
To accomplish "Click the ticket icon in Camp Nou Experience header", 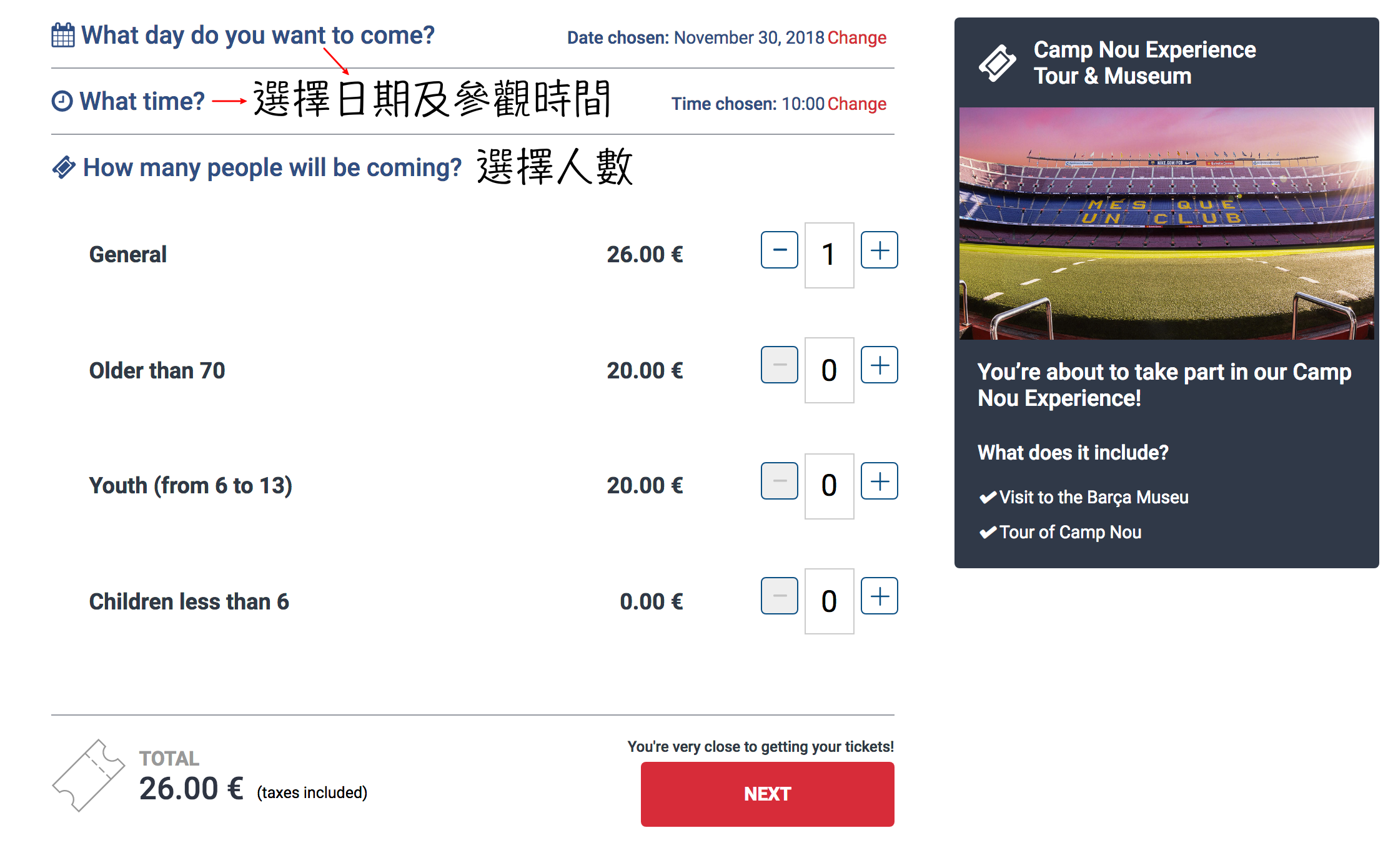I will click(x=998, y=63).
